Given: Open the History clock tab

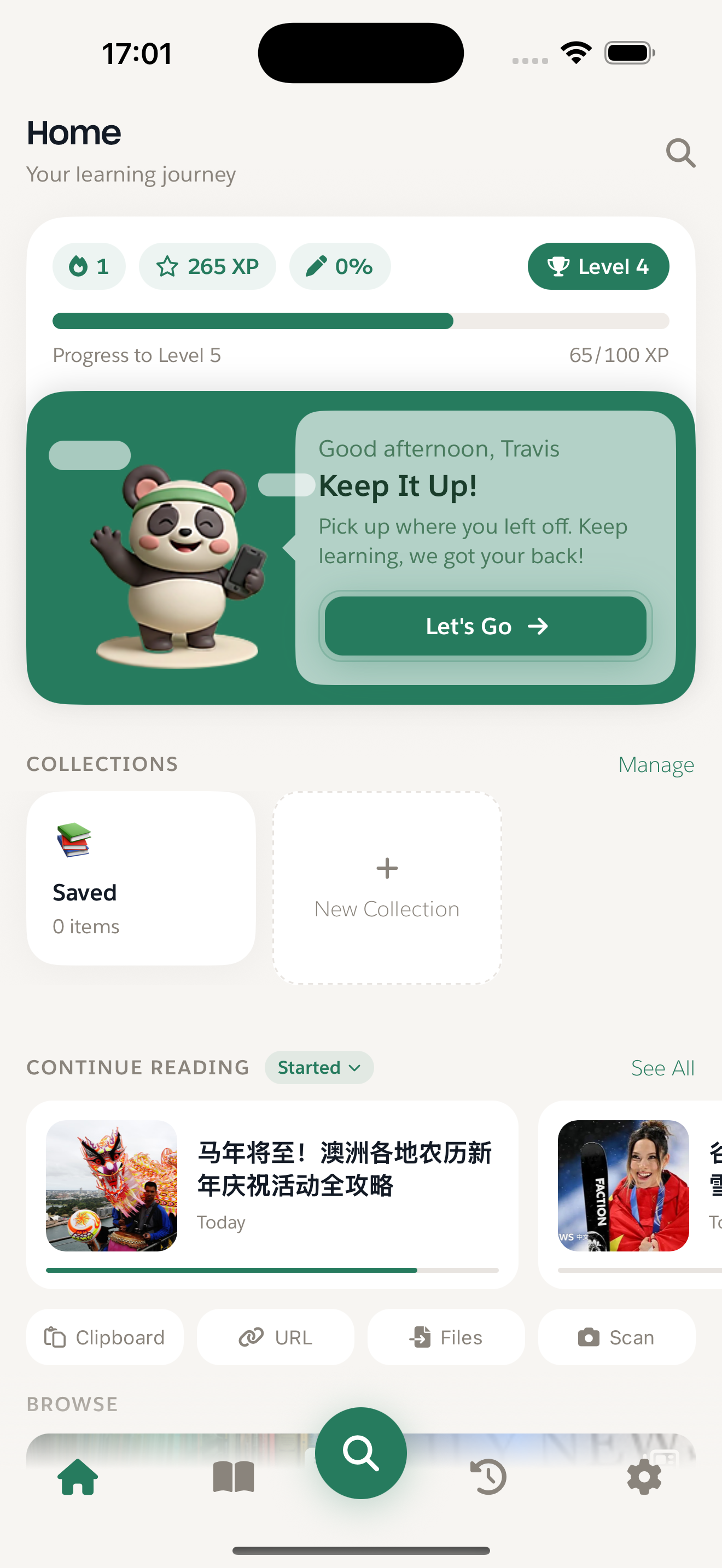Looking at the screenshot, I should [488, 1476].
